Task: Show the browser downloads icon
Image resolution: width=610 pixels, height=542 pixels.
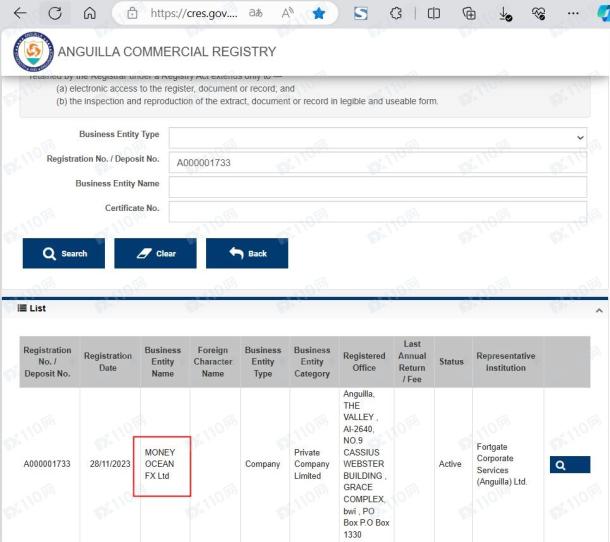Action: tap(505, 14)
